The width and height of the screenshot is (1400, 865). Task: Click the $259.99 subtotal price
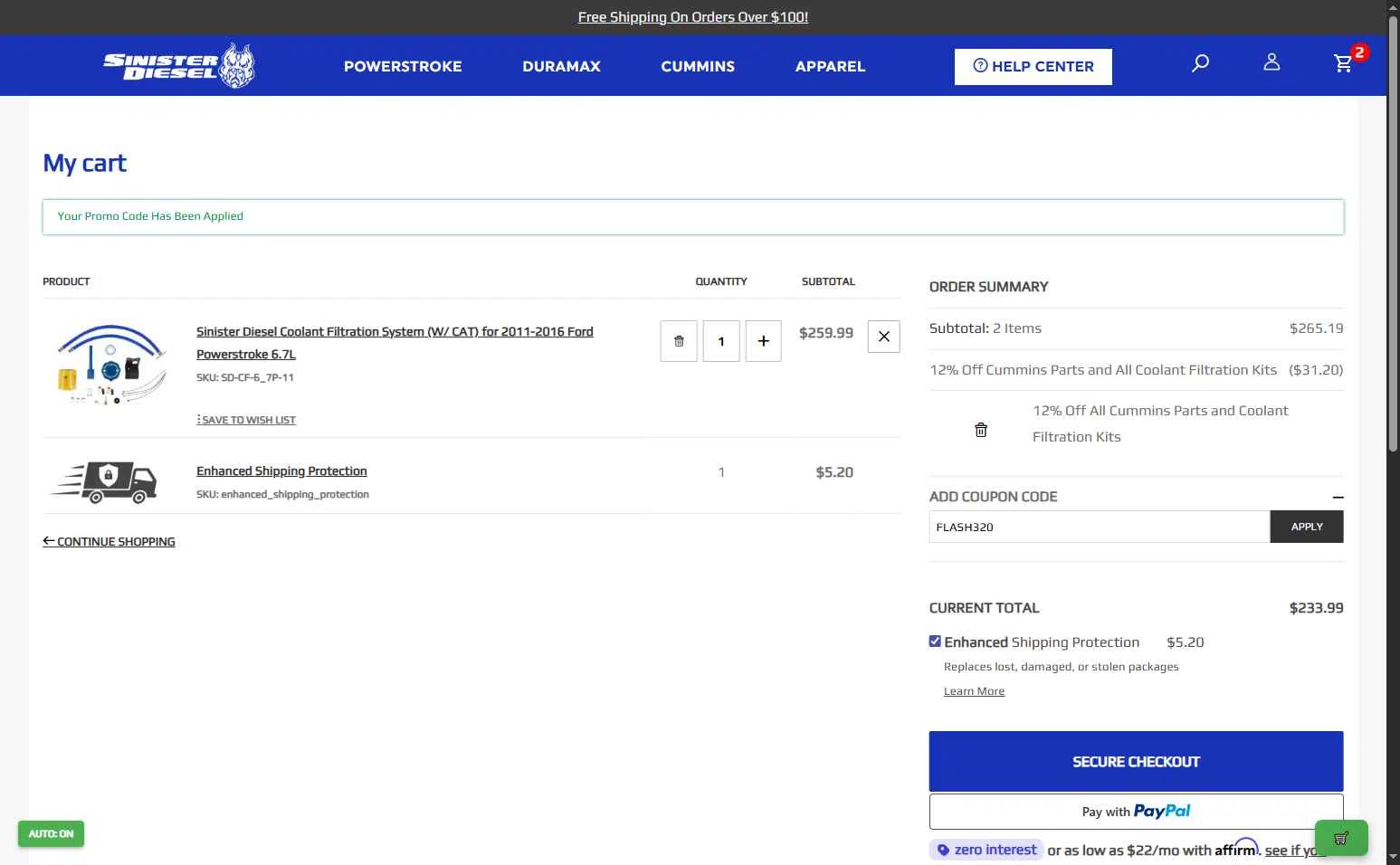(826, 333)
